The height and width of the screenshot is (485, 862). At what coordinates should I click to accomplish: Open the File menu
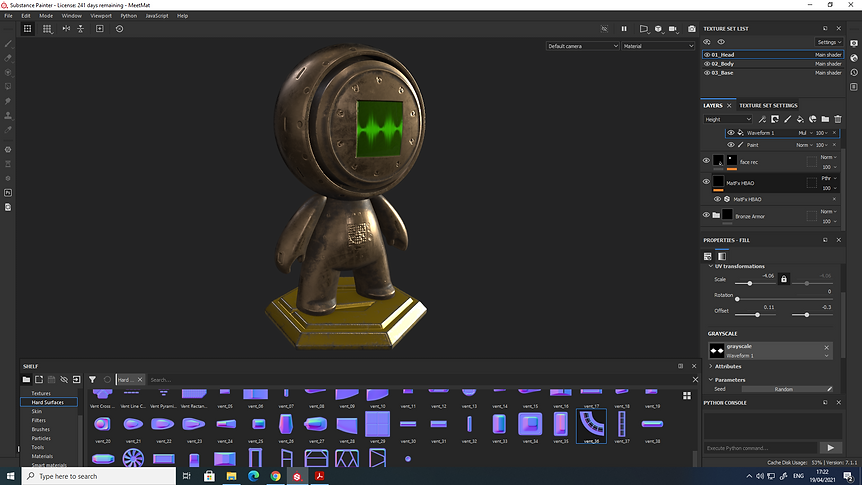point(8,16)
